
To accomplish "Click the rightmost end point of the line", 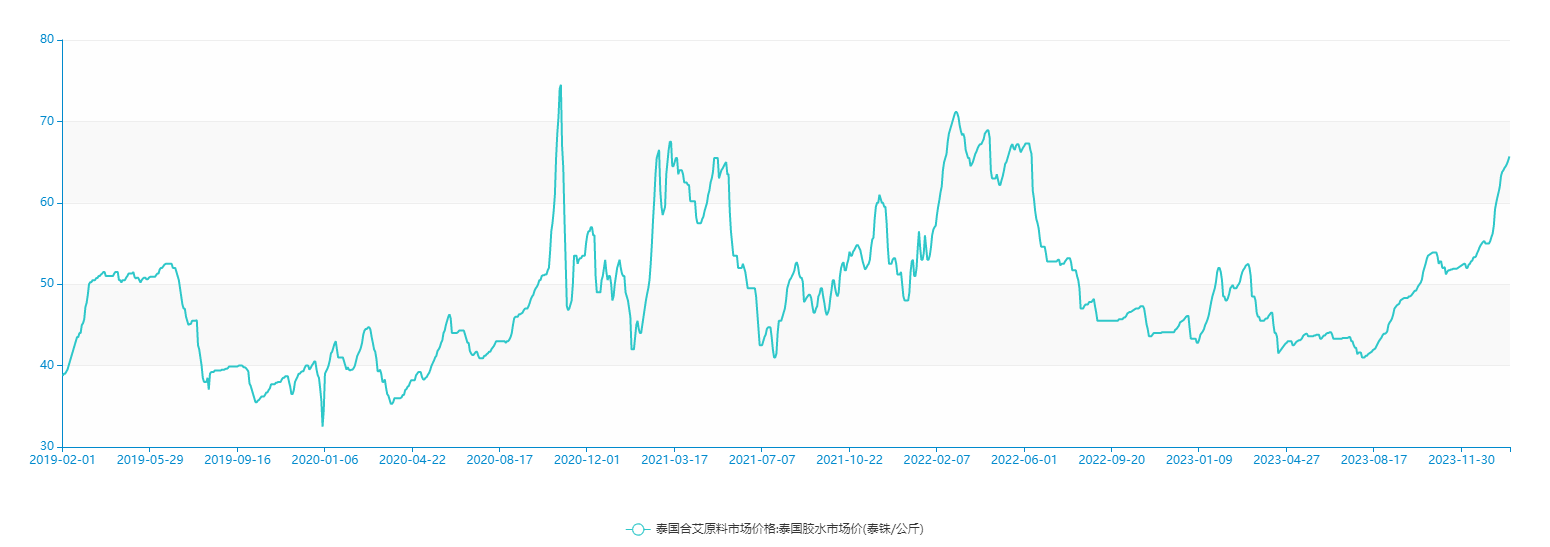I will click(1509, 157).
